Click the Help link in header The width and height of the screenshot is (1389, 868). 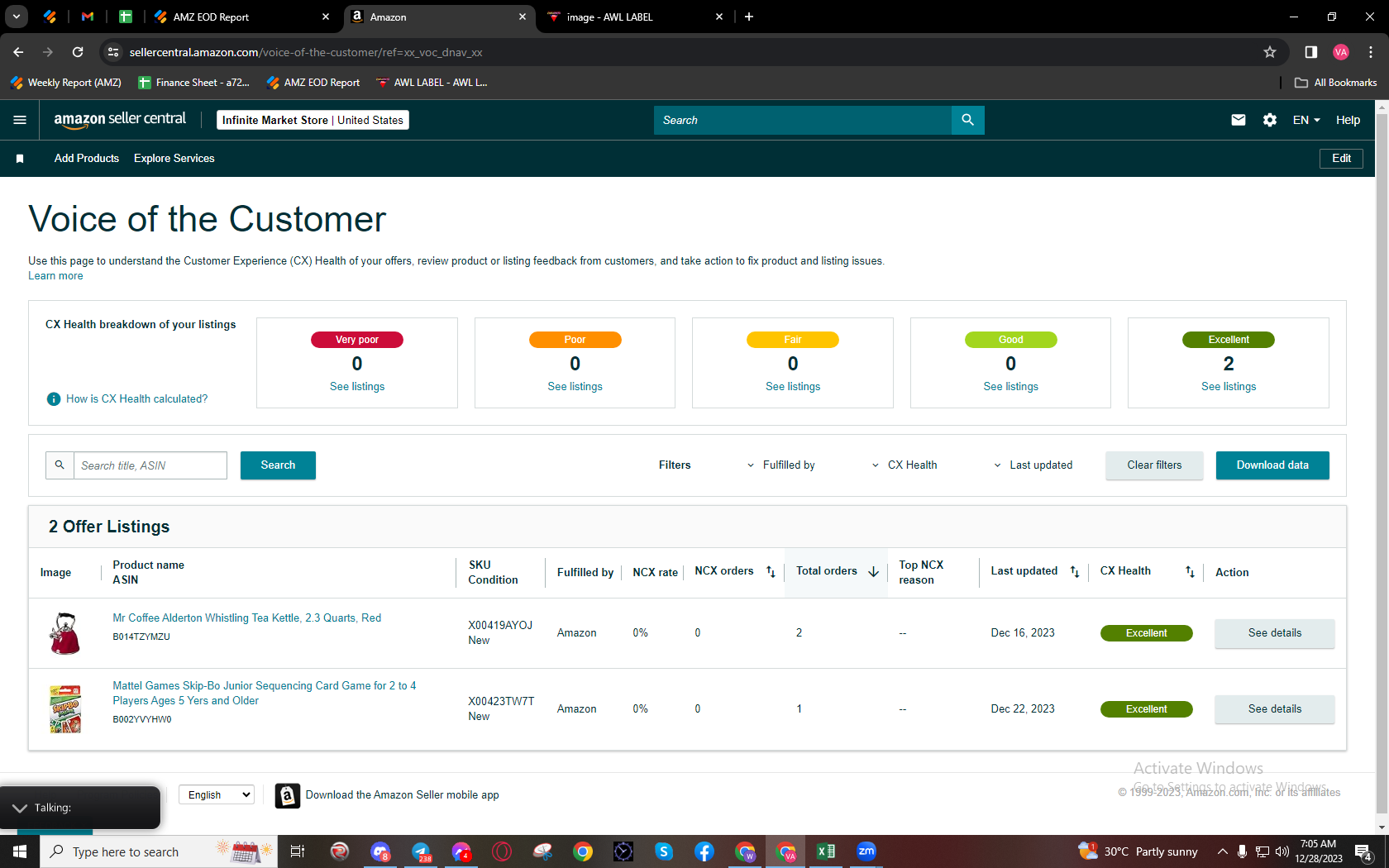click(x=1348, y=120)
